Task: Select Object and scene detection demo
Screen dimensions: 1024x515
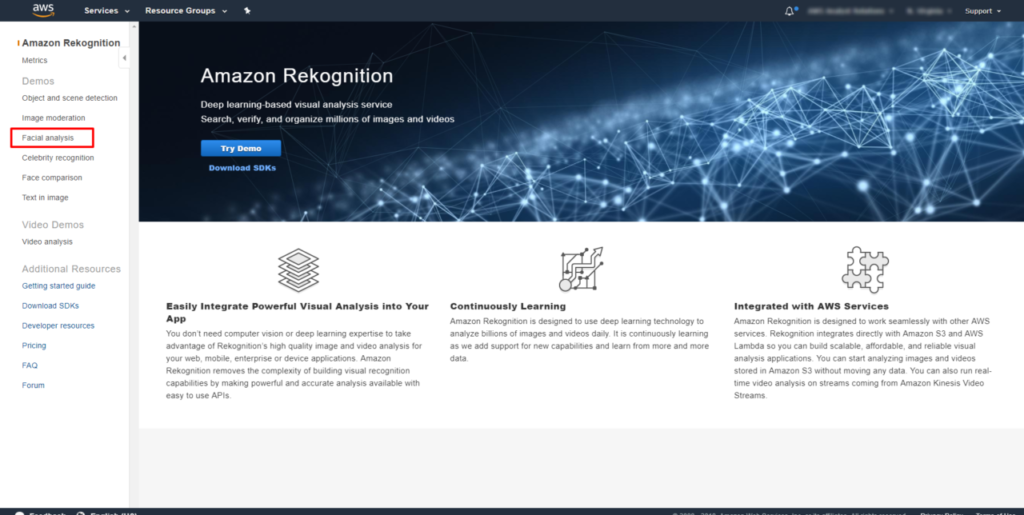Action: (x=70, y=98)
